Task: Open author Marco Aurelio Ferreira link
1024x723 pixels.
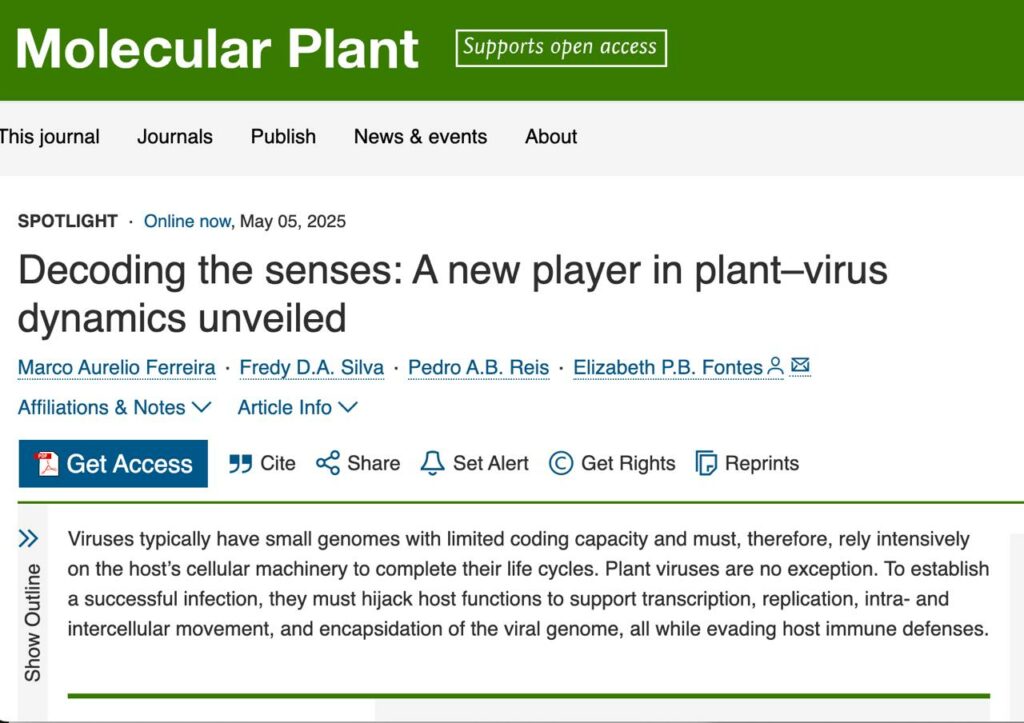Action: pos(116,368)
